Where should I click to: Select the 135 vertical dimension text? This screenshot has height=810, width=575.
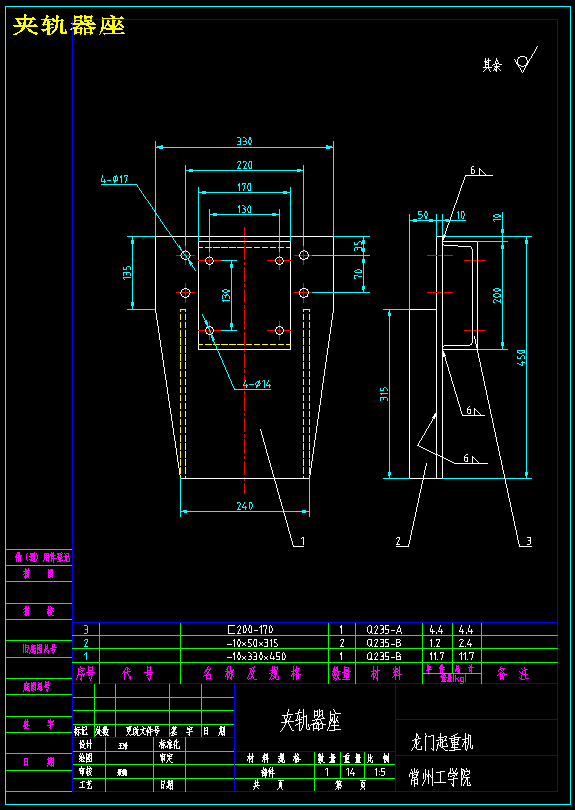tap(127, 273)
